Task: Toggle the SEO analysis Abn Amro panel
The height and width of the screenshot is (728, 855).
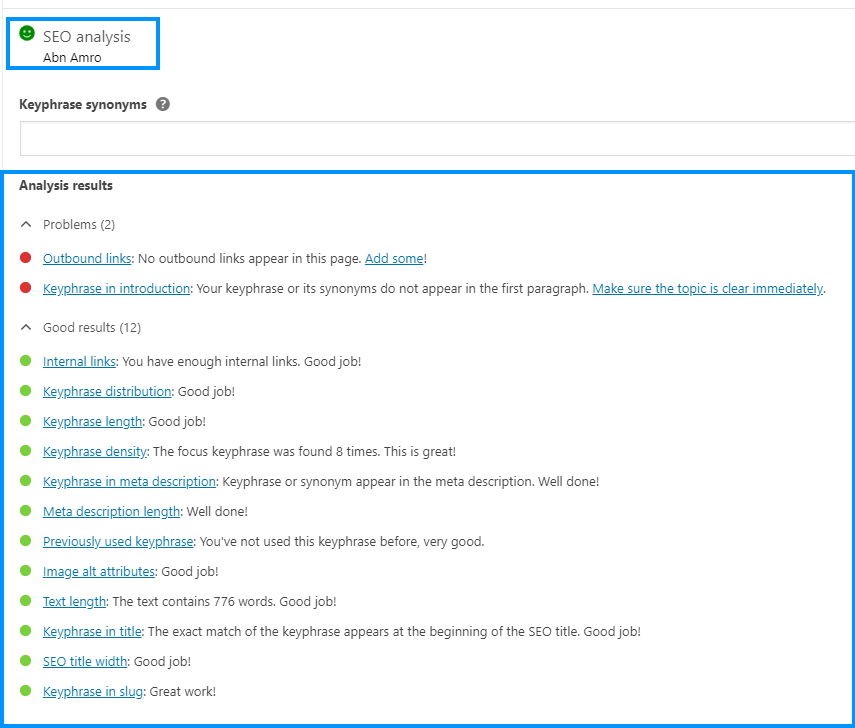Action: 86,45
